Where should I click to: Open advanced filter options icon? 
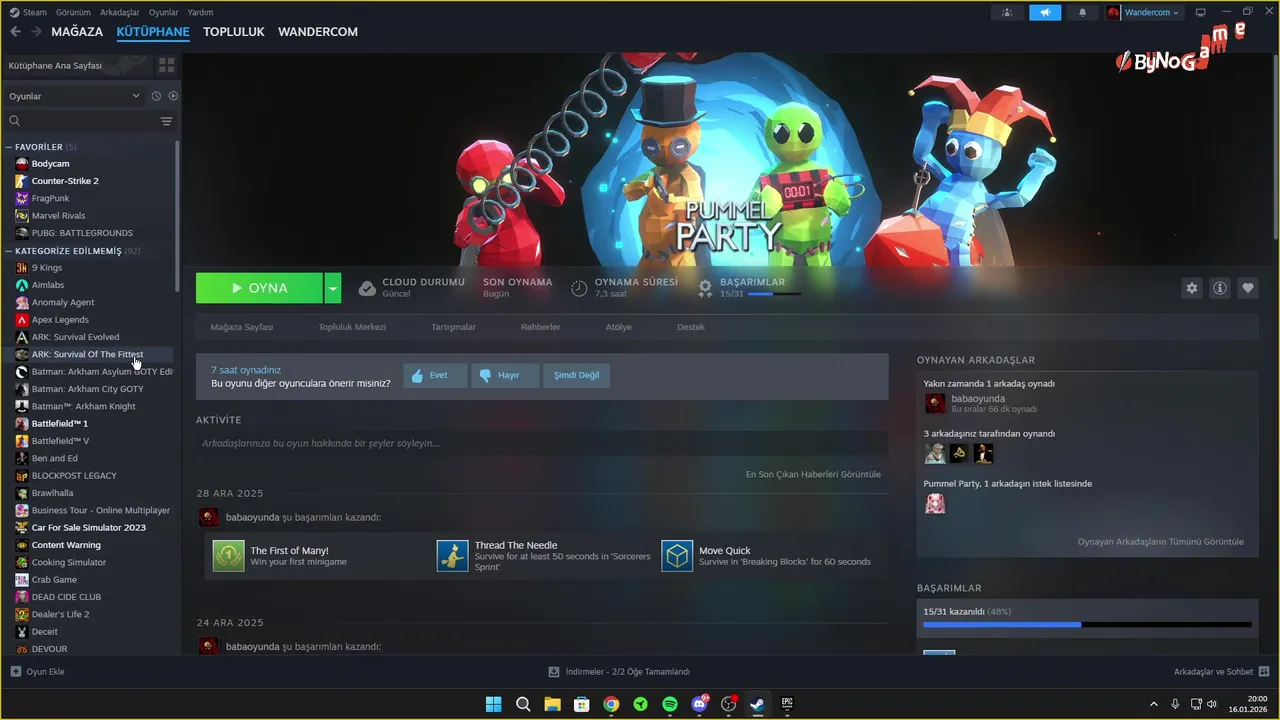tap(167, 121)
